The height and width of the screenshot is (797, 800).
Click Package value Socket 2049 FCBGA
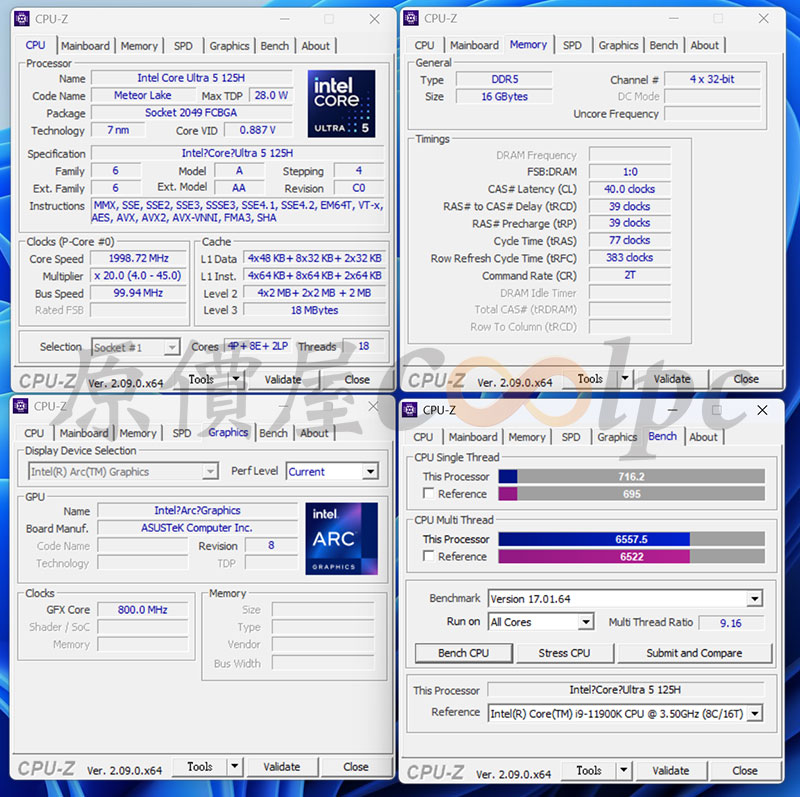click(x=191, y=112)
